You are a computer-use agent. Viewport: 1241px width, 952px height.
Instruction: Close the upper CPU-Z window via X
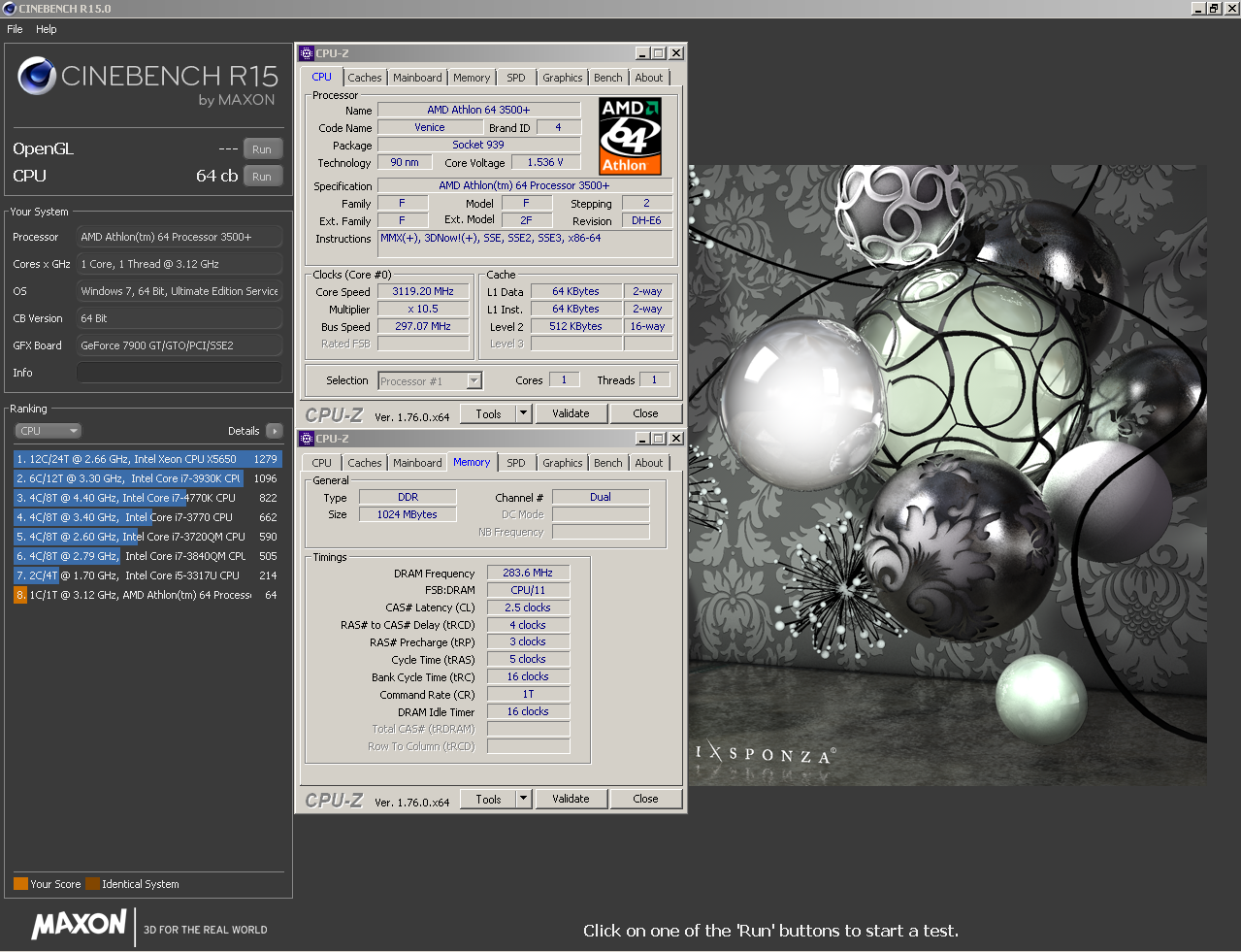click(x=676, y=53)
